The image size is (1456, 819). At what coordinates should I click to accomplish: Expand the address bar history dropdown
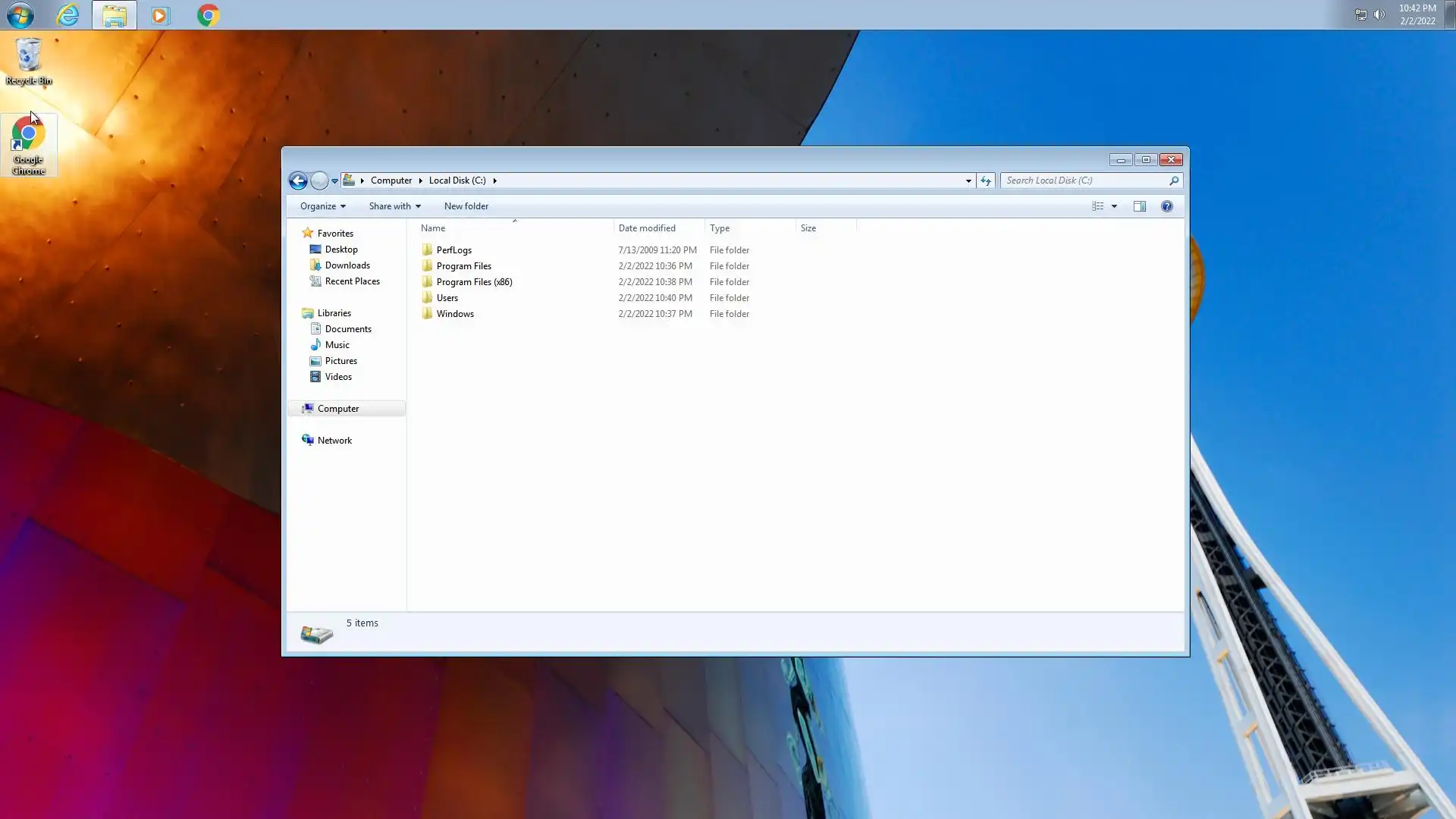pyautogui.click(x=968, y=180)
